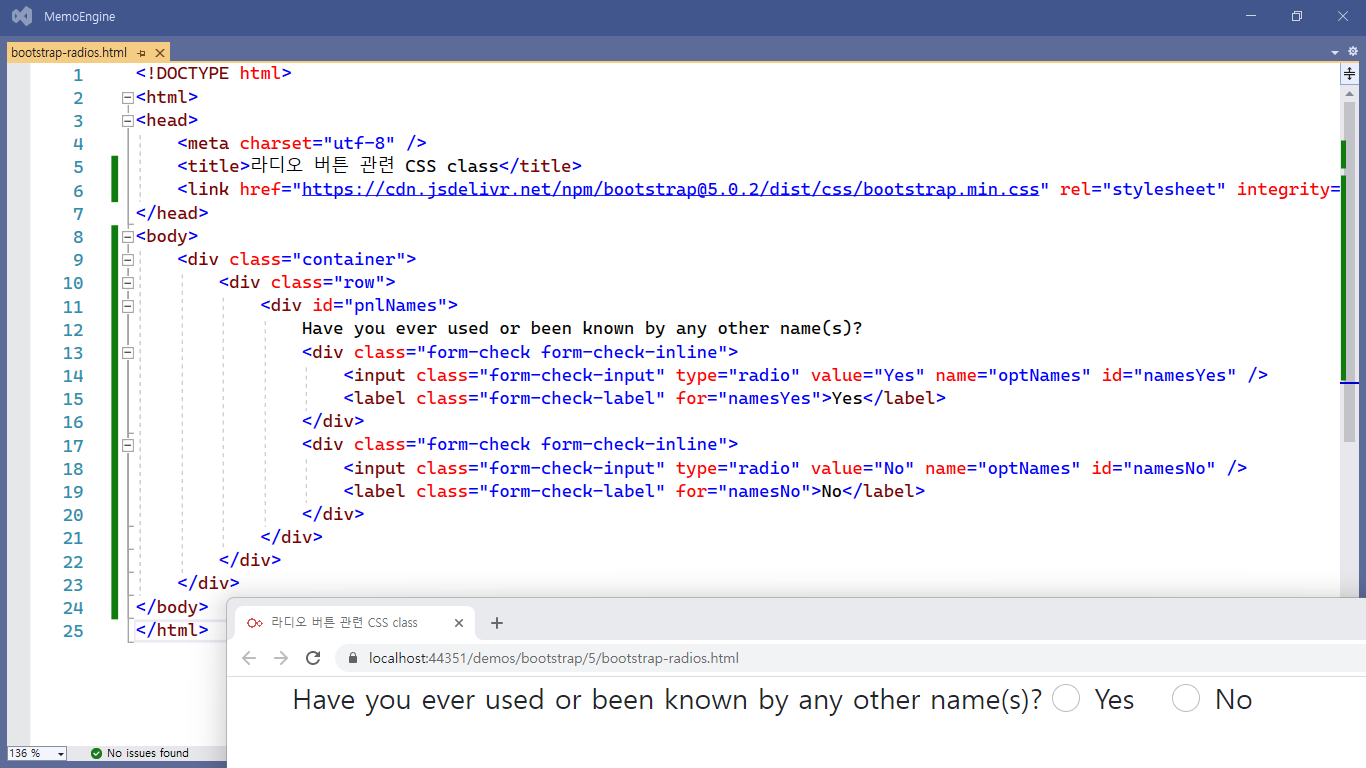Click the No issues found status icon

pyautogui.click(x=97, y=753)
